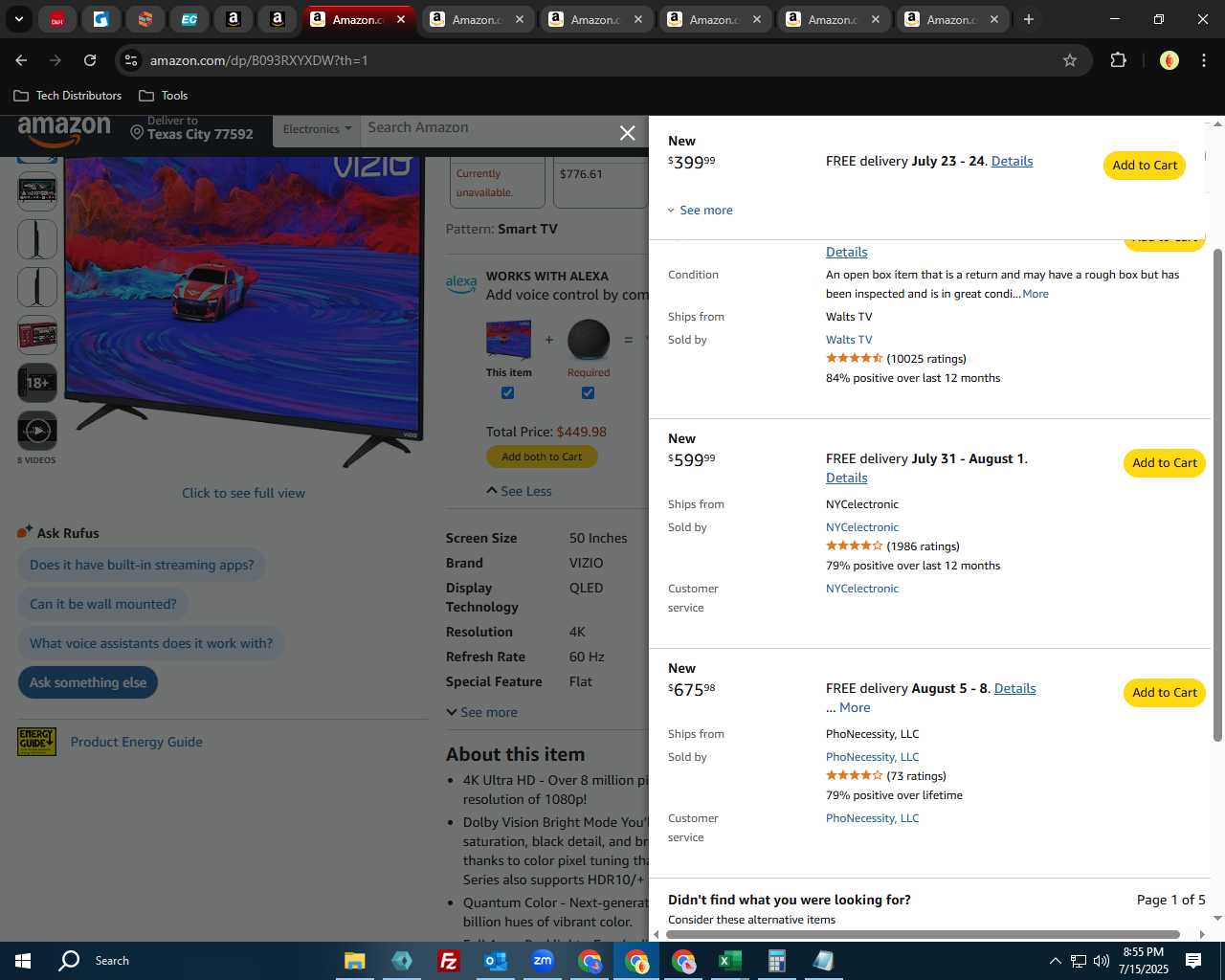This screenshot has height=980, width=1225.
Task: Show hidden system tray icons
Action: 1055,961
